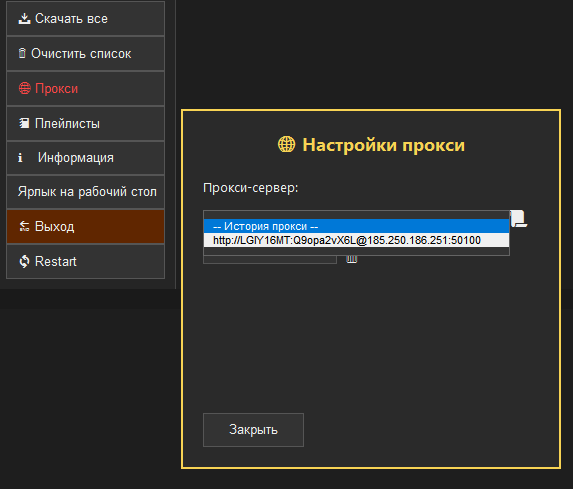Screen dimensions: 573x489
Task: Click the trash icon beside Очистить список
Action: (x=22, y=53)
